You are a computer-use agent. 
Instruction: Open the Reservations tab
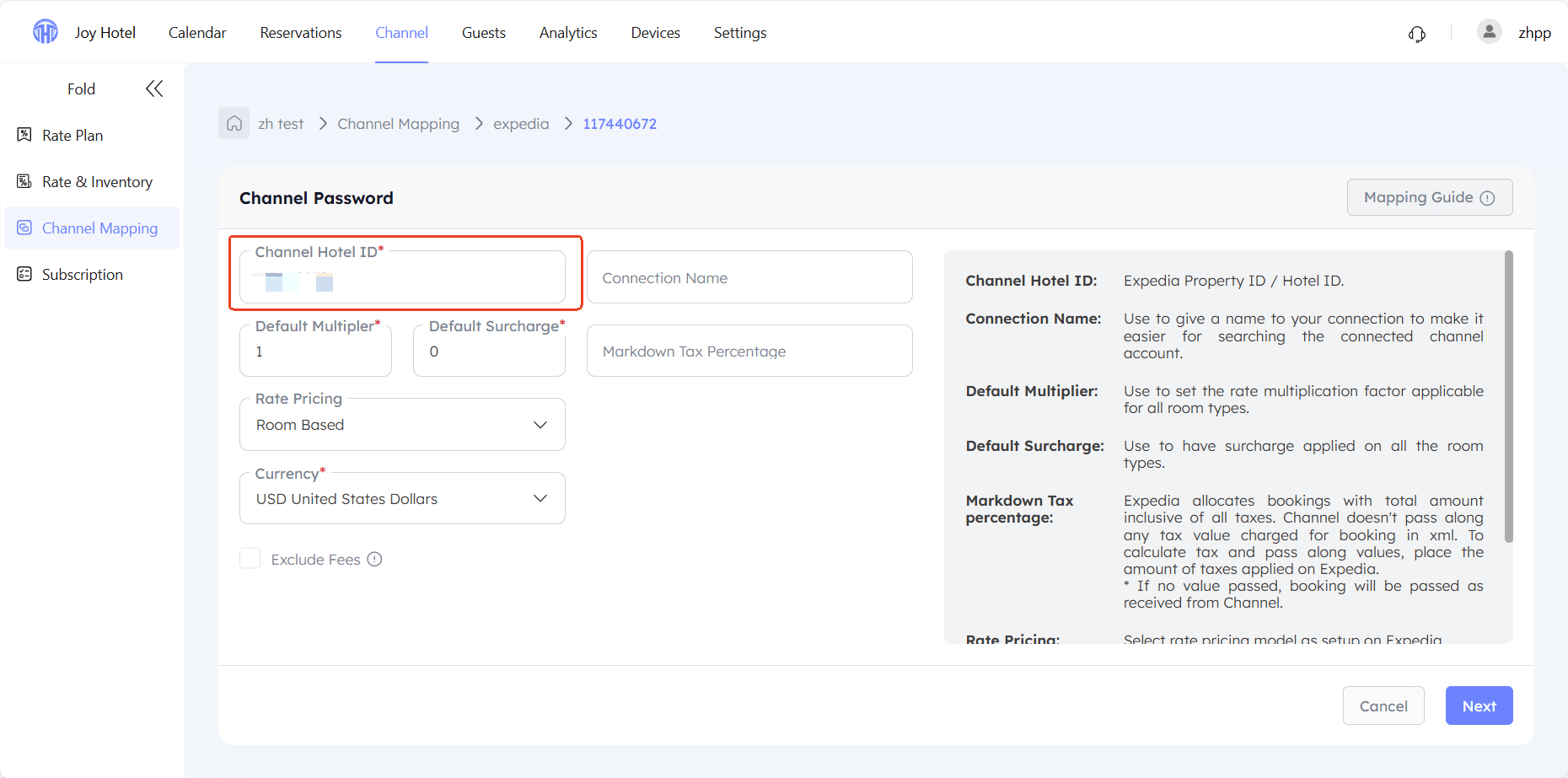(301, 33)
